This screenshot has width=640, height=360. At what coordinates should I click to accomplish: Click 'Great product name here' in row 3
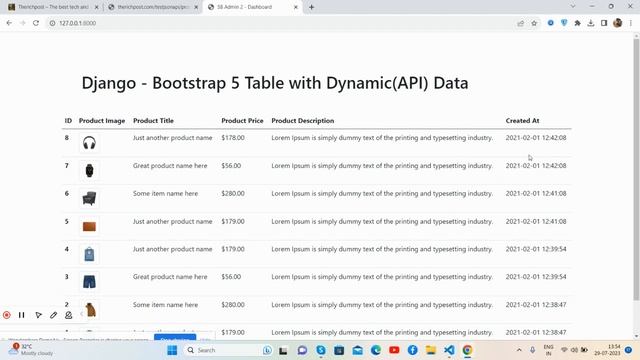point(170,277)
